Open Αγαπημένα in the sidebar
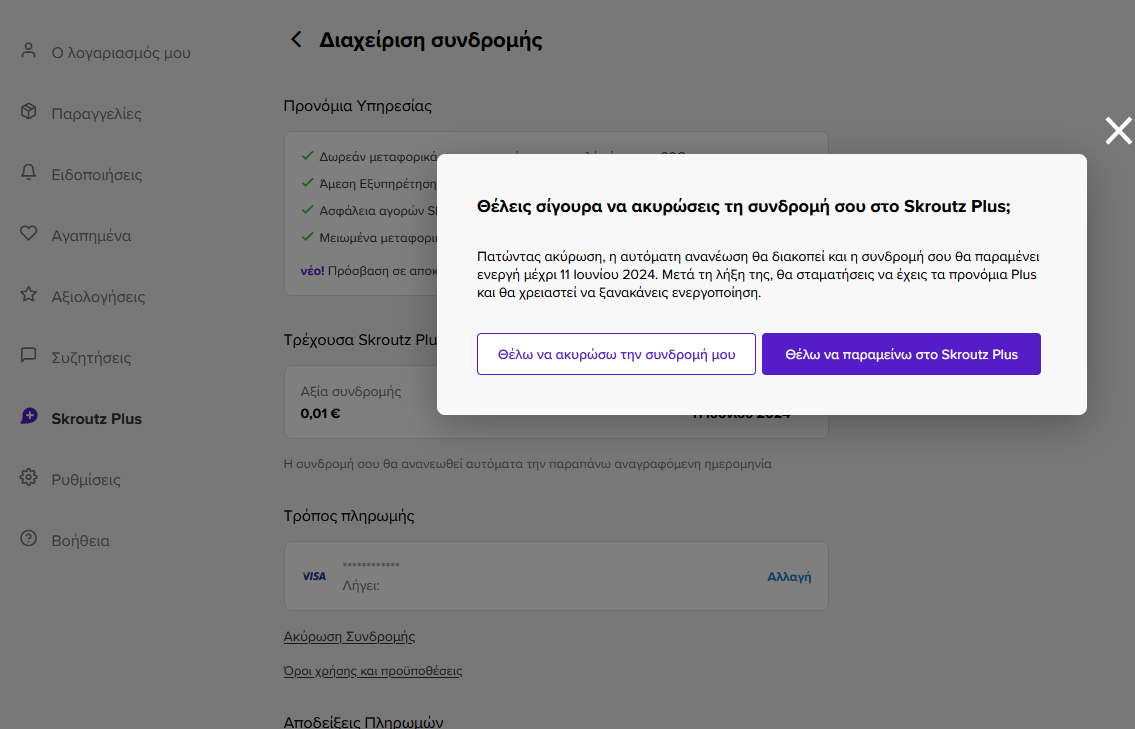 coord(91,235)
